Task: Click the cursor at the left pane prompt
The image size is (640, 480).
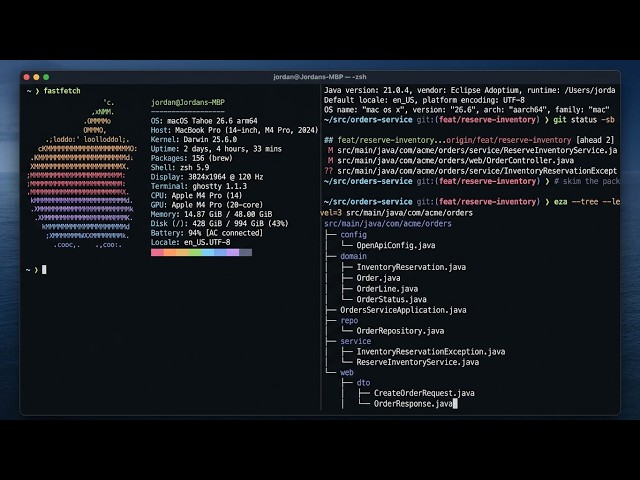Action: 44,270
